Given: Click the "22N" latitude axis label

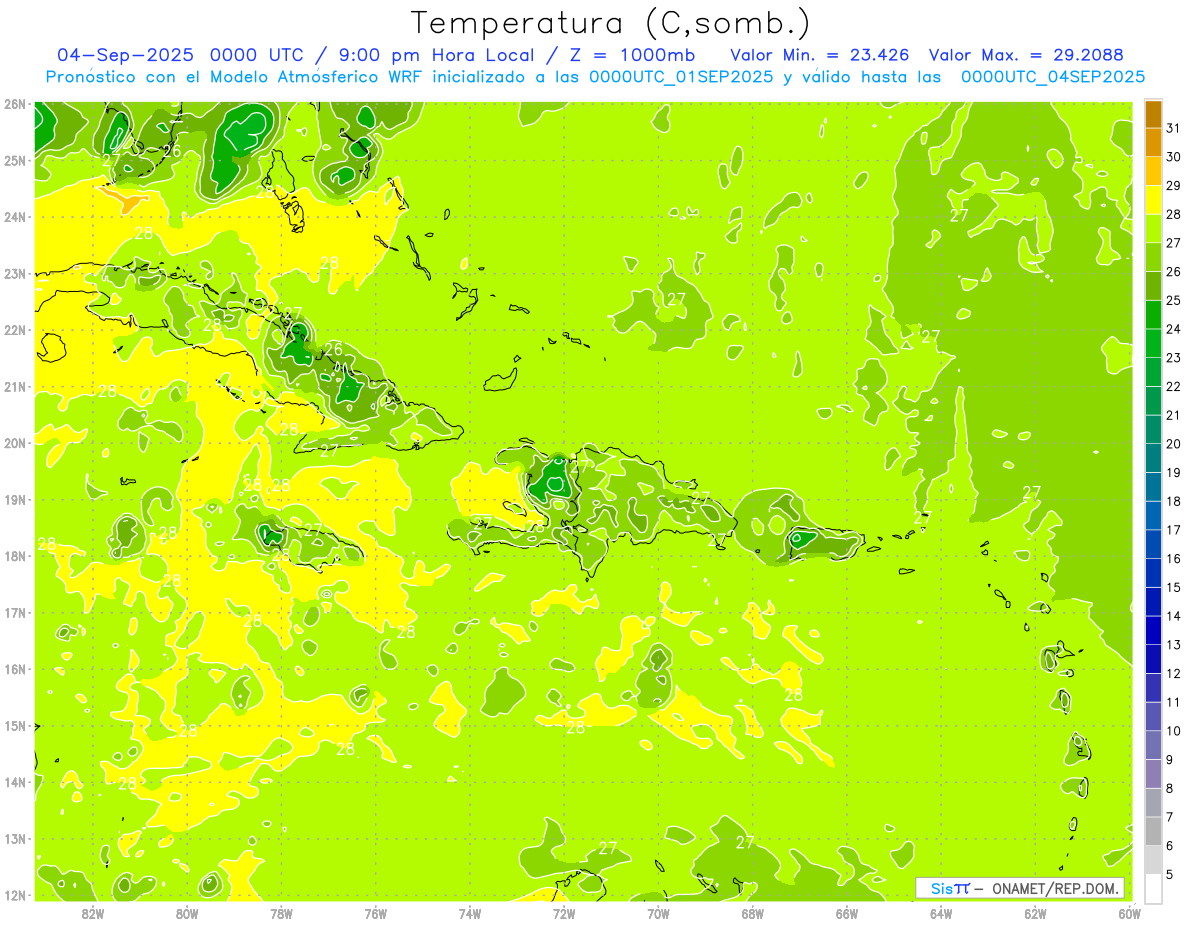Looking at the screenshot, I should tap(14, 330).
